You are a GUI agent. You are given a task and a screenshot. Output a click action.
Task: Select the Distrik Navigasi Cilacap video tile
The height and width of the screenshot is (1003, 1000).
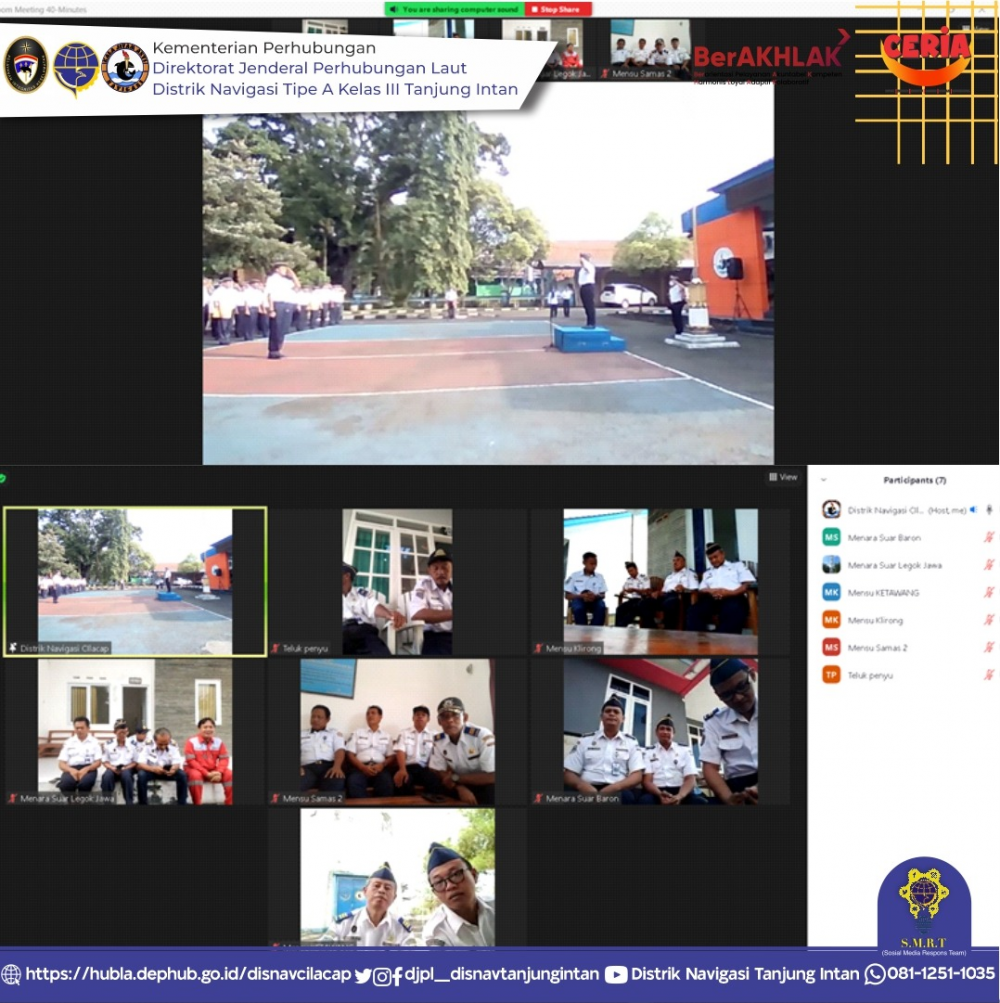click(x=135, y=581)
